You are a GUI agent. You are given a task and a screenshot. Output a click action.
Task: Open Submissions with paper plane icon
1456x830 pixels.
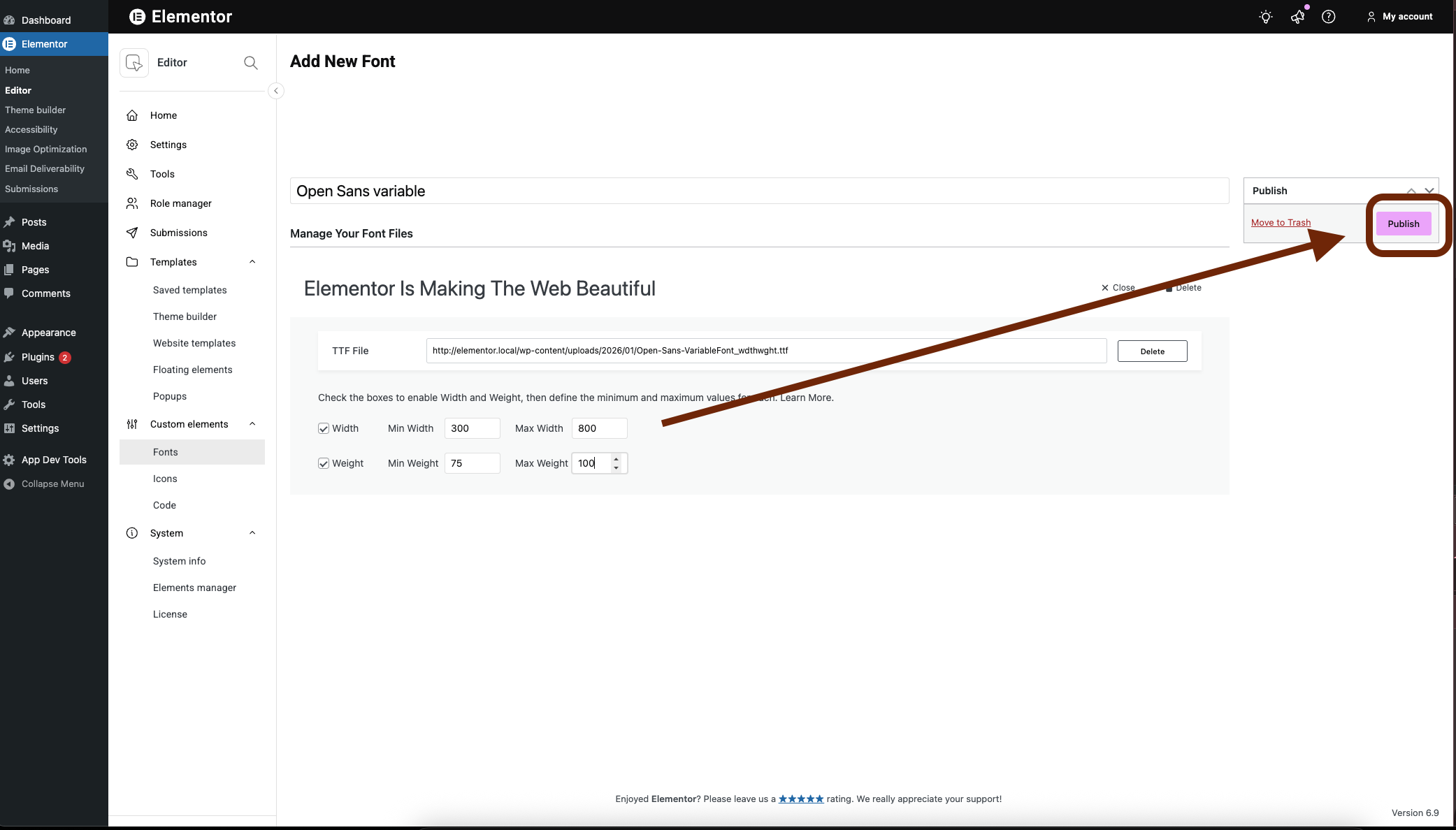tap(178, 233)
